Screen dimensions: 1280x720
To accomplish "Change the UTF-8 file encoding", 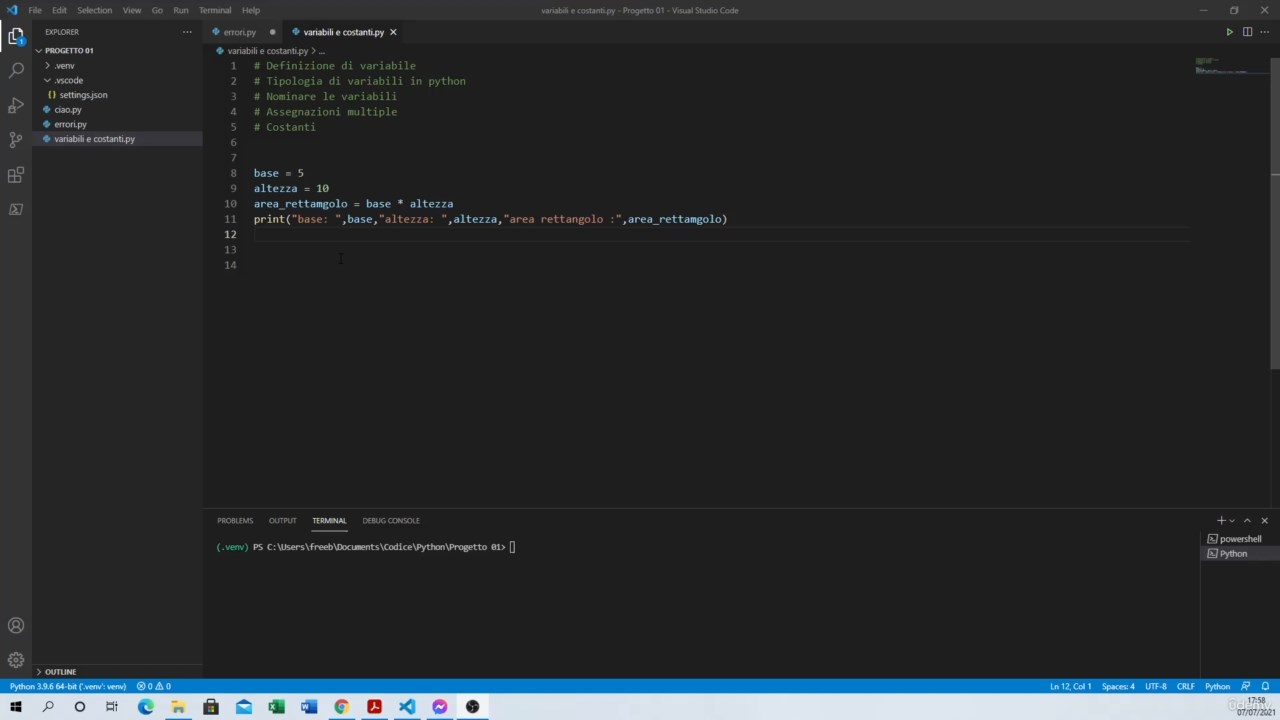I will (x=1155, y=686).
